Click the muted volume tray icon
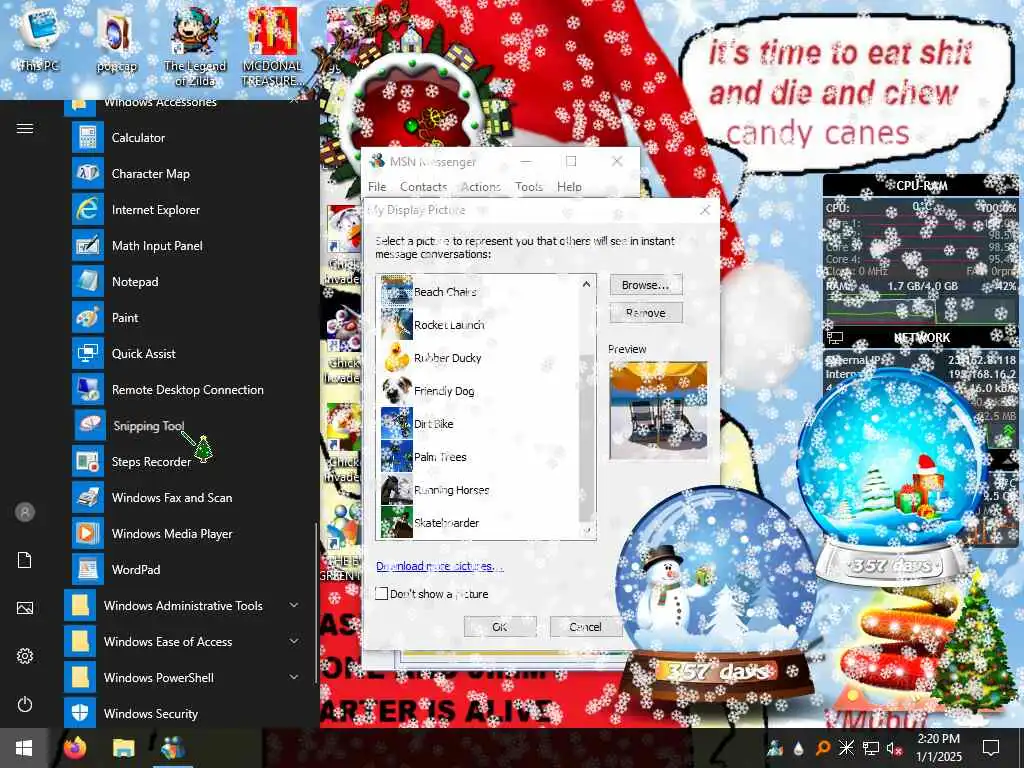The width and height of the screenshot is (1024, 768). tap(893, 748)
